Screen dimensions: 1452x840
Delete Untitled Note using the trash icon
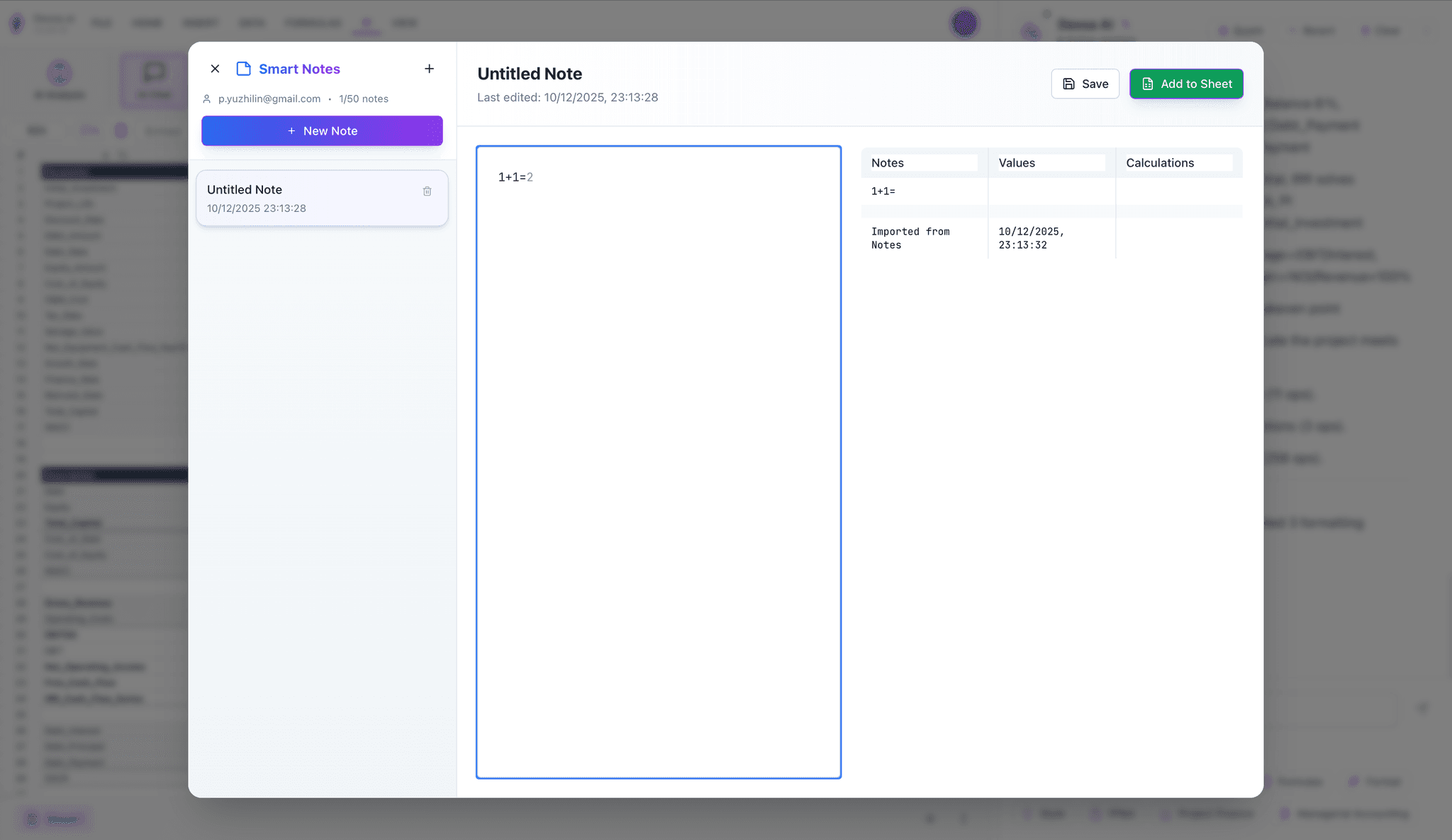(427, 191)
